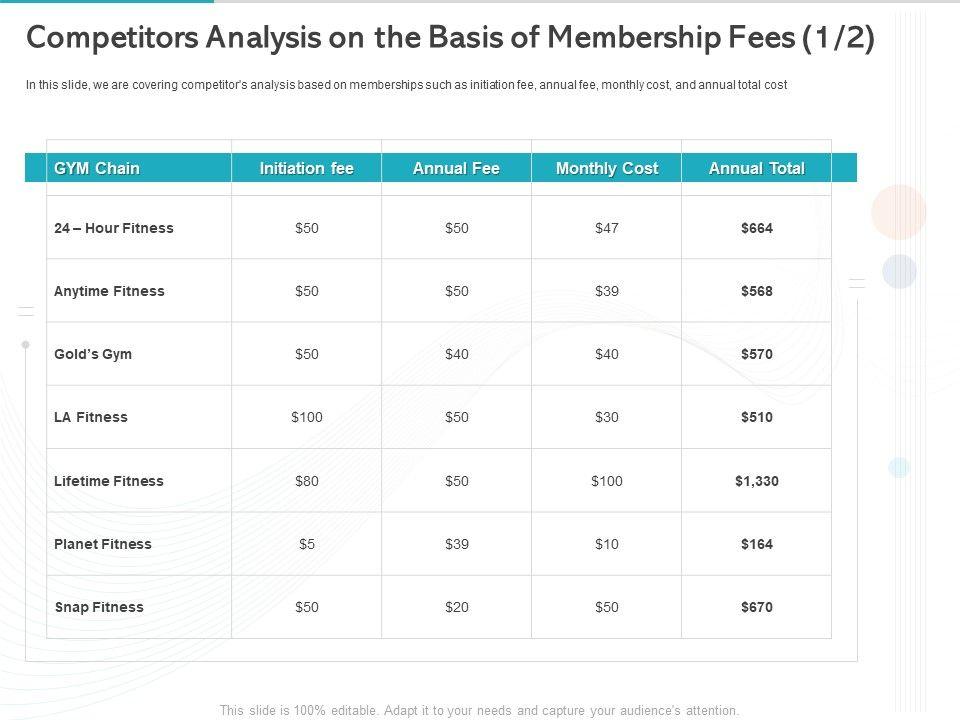Select Planet Fitness $5 initiation fee cell
This screenshot has height=720, width=960.
pos(307,544)
